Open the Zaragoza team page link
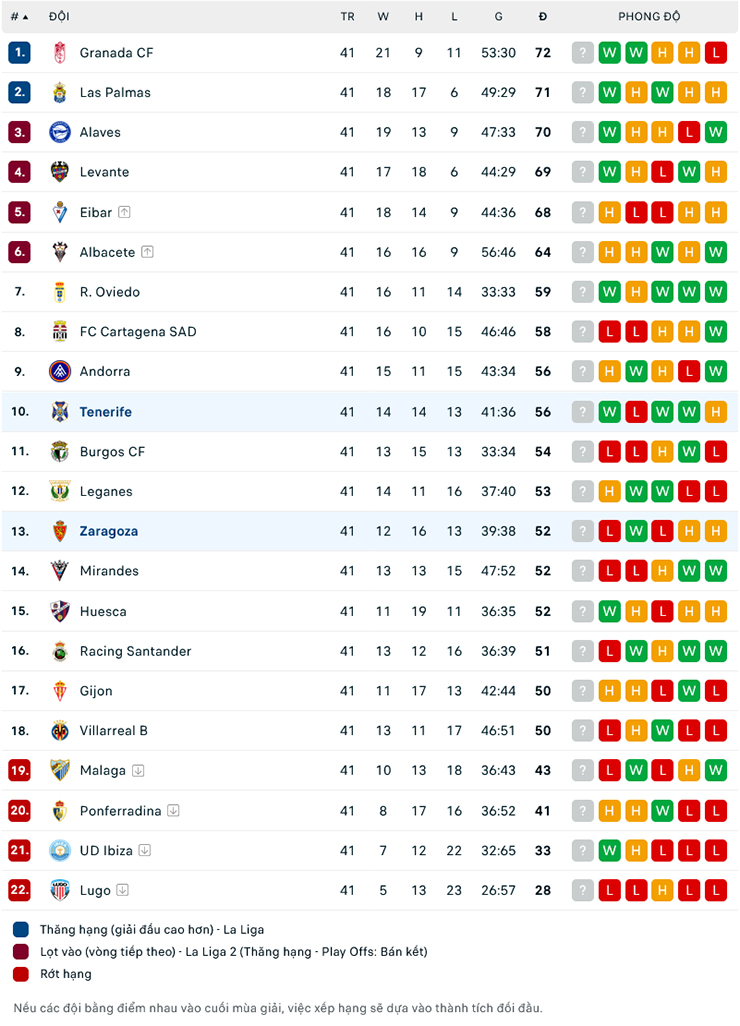 click(x=109, y=531)
